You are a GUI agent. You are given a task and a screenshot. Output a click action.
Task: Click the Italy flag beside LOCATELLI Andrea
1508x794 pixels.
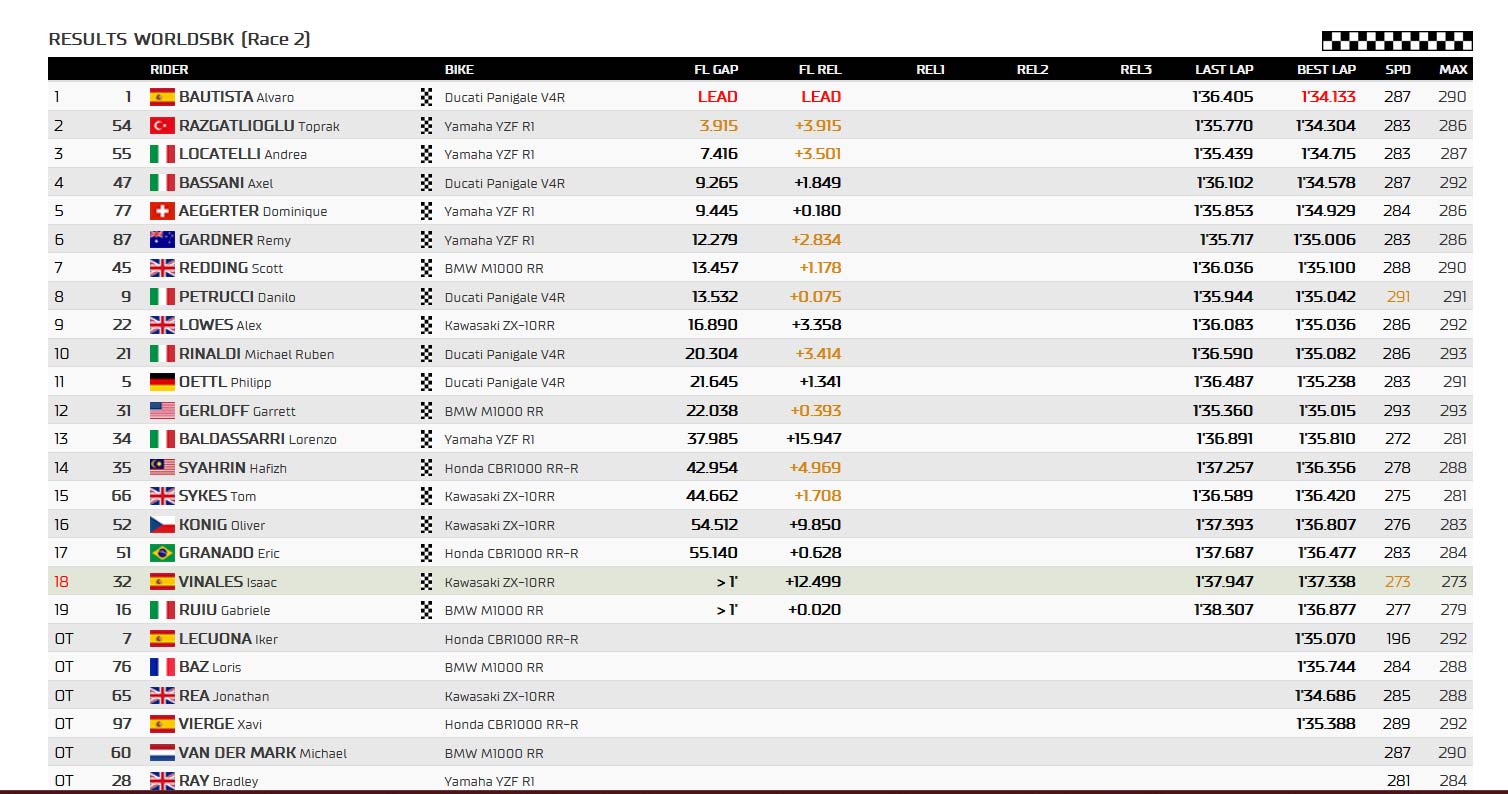pyautogui.click(x=162, y=154)
